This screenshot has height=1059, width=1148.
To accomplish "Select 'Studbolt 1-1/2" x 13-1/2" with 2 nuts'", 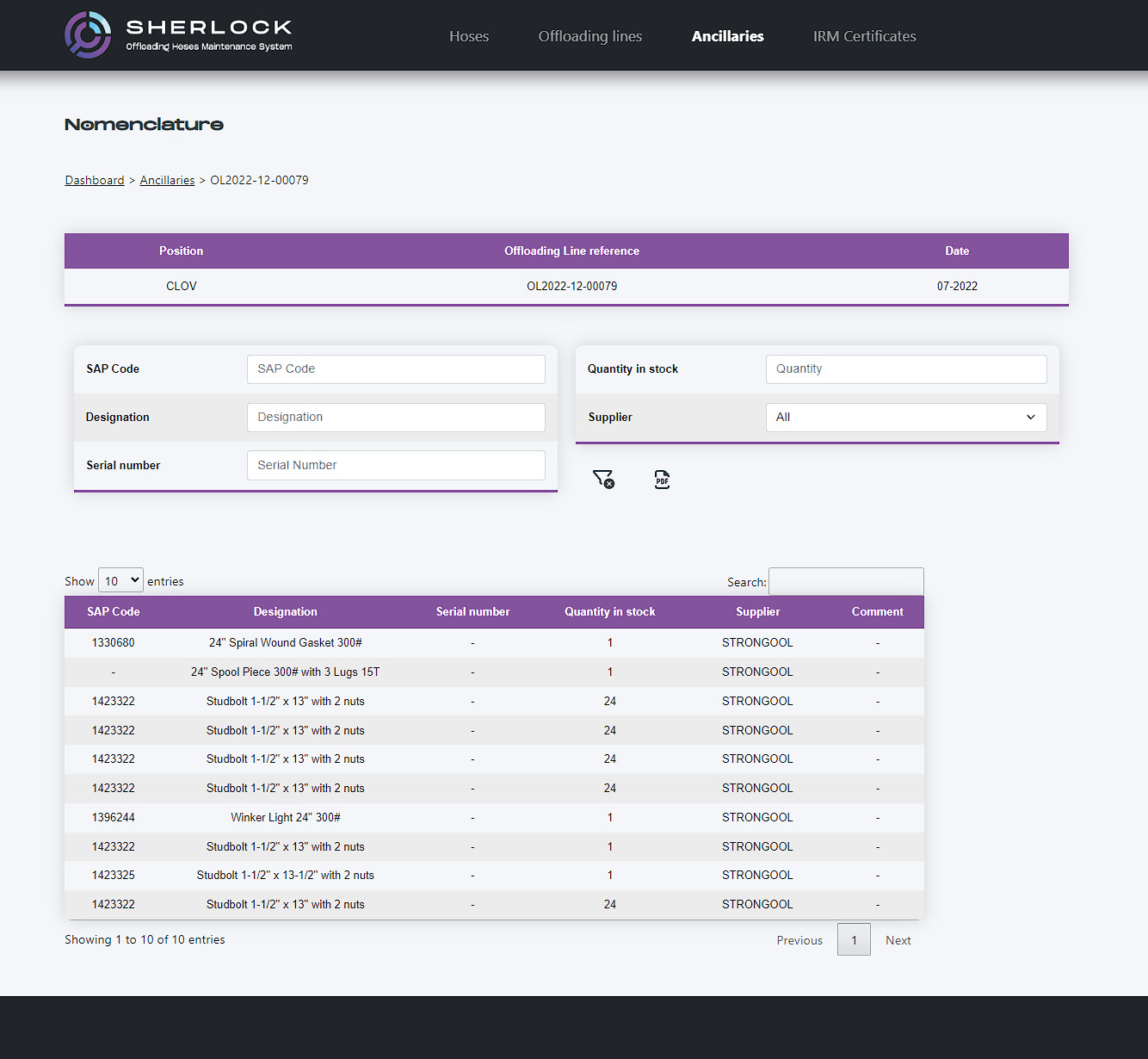I will point(286,876).
